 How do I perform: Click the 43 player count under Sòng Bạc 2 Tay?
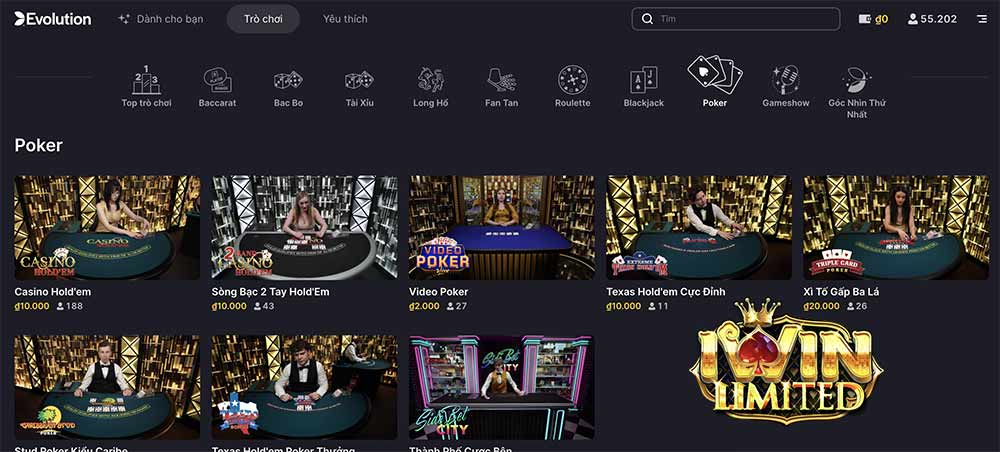pos(268,306)
